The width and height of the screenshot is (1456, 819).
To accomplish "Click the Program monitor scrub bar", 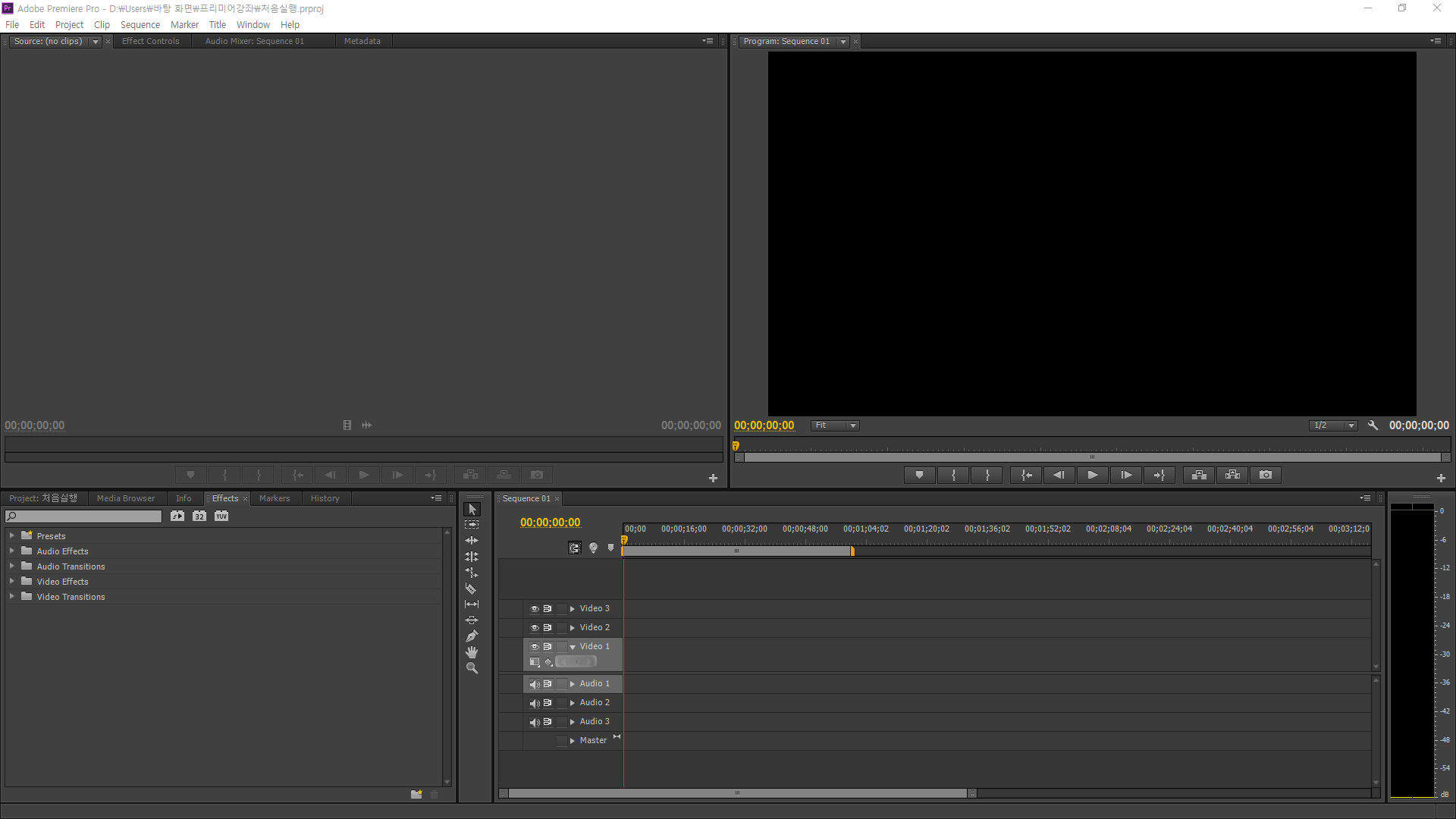I will click(x=1092, y=447).
